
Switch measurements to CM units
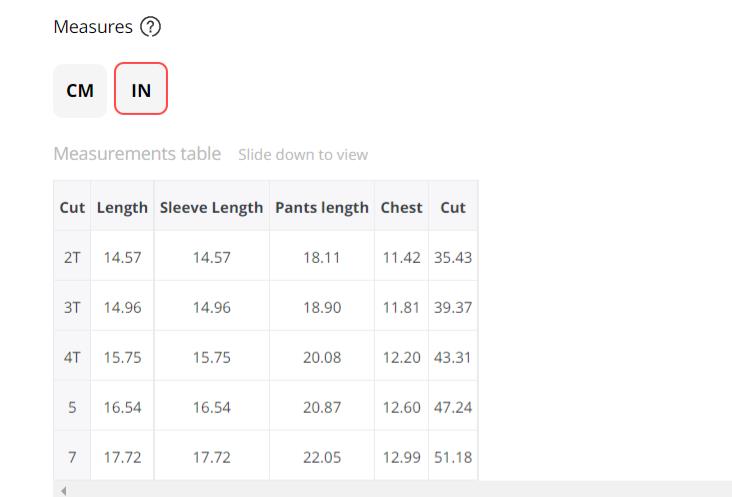(x=80, y=91)
